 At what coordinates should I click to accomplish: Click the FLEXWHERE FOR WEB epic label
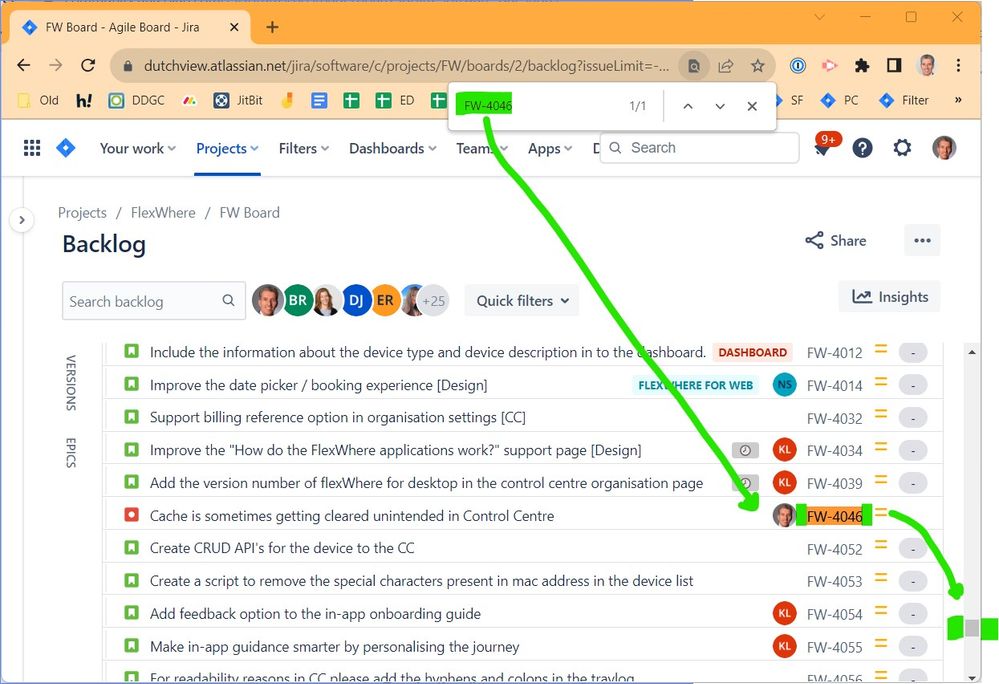click(696, 385)
